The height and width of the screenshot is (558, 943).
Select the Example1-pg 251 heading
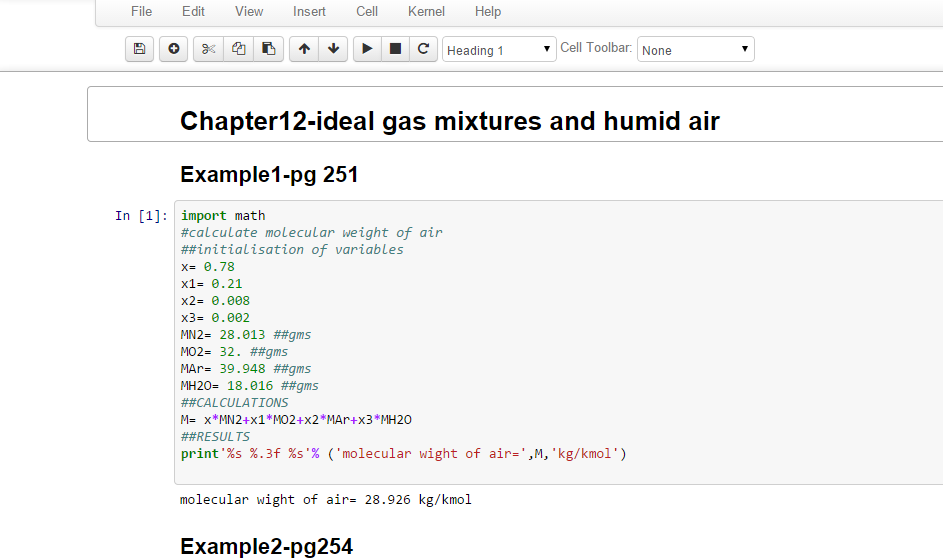pyautogui.click(x=269, y=174)
